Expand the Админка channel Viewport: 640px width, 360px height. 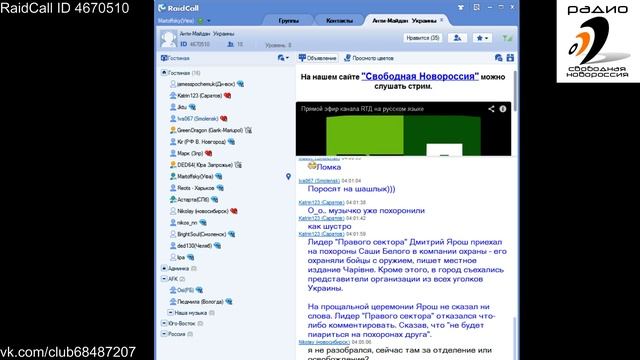click(164, 268)
